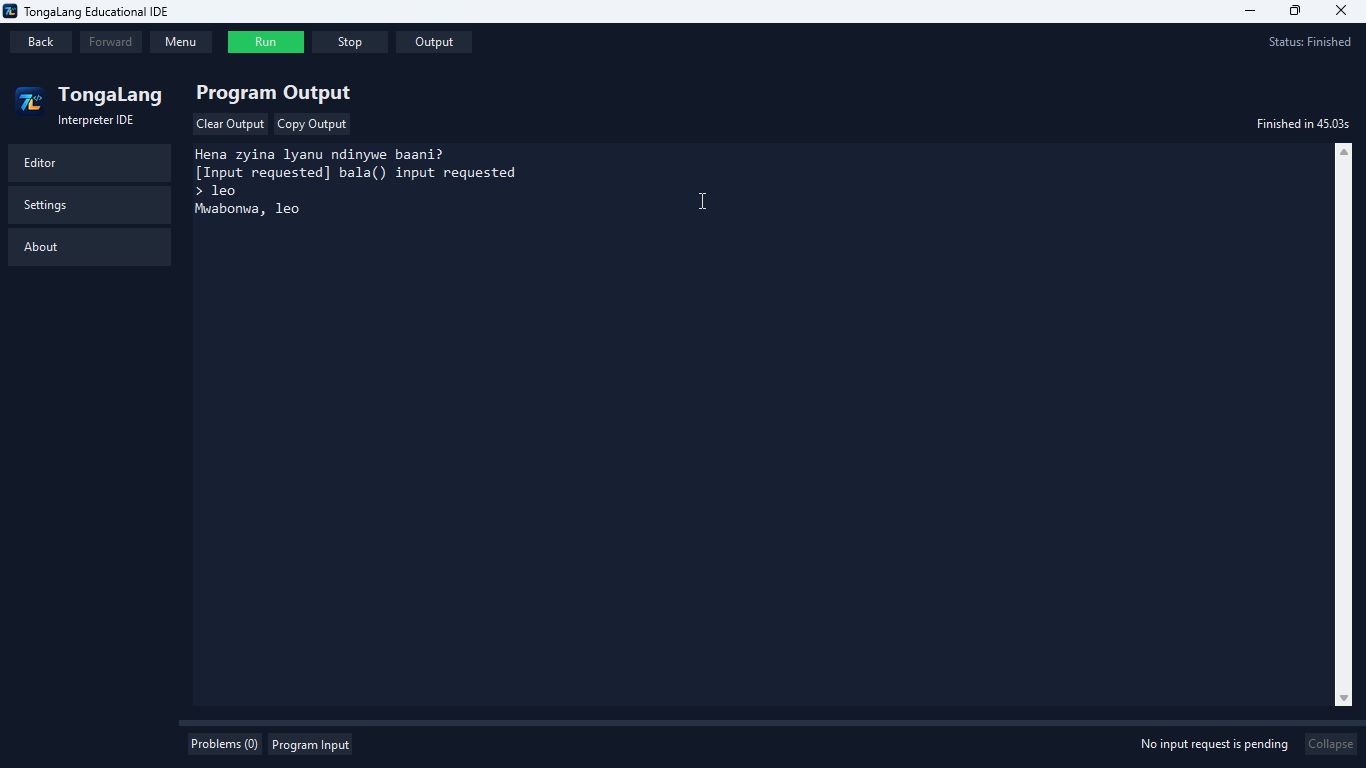This screenshot has height=768, width=1366.
Task: Click the 'Mwabonwa, leo' output line
Action: tap(247, 209)
